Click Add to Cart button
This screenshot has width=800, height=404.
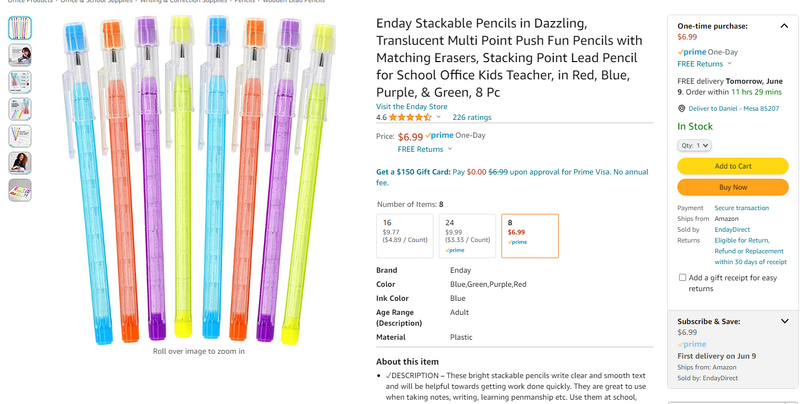[732, 166]
